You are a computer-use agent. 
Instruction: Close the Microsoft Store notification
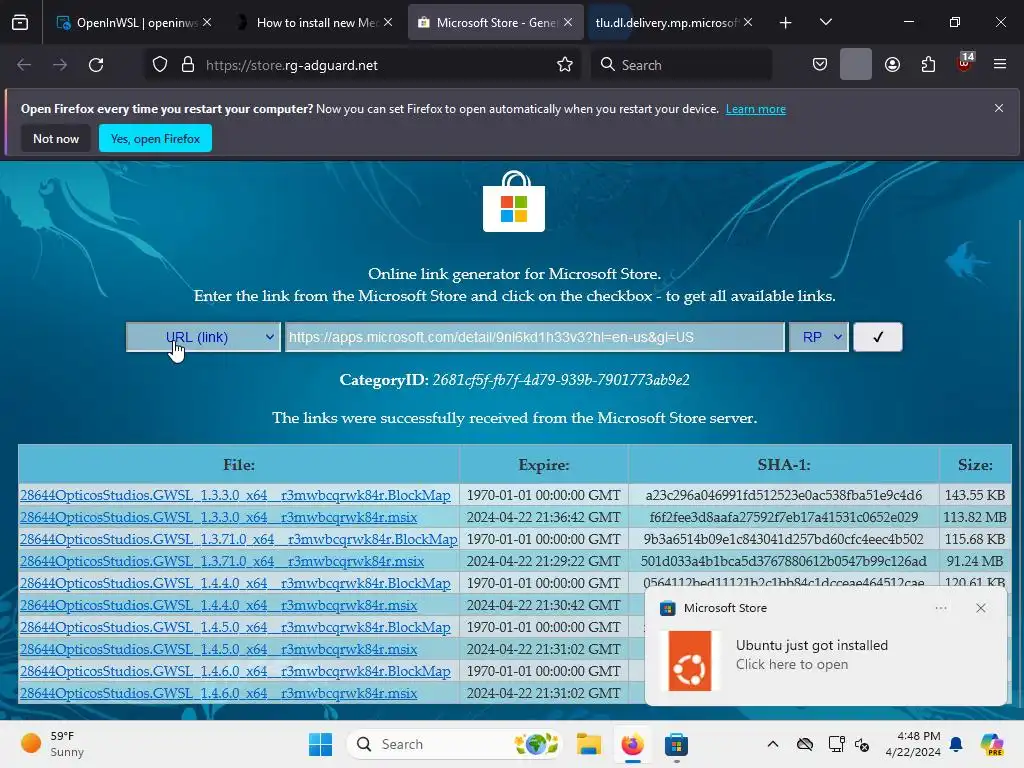pos(981,608)
